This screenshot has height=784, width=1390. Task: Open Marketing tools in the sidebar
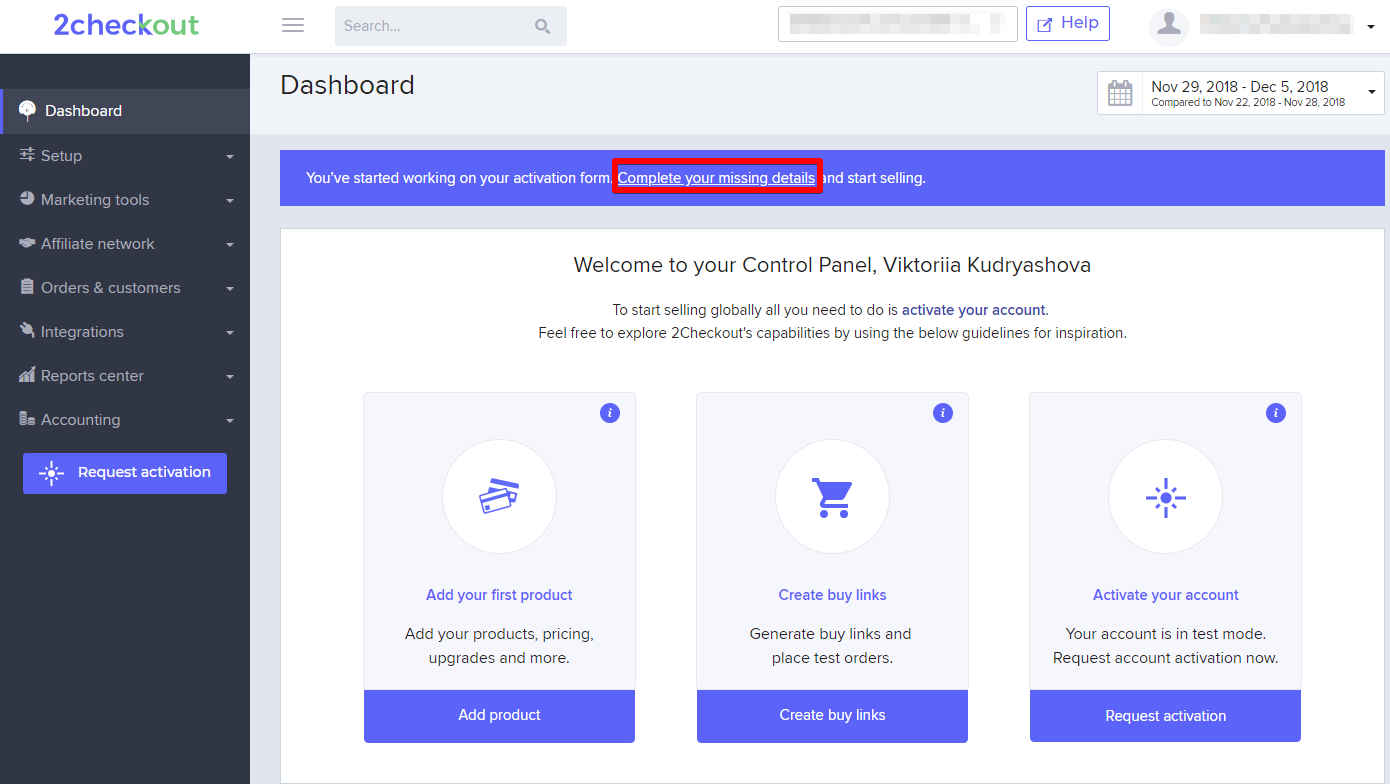click(125, 199)
